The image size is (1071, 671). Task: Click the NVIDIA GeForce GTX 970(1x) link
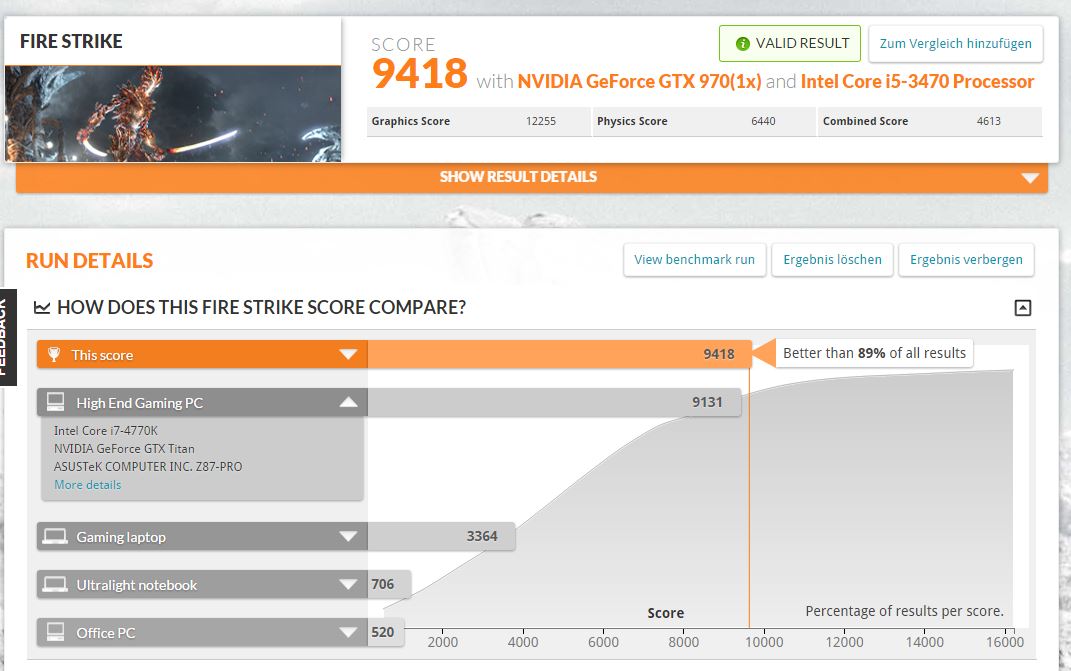click(x=639, y=81)
